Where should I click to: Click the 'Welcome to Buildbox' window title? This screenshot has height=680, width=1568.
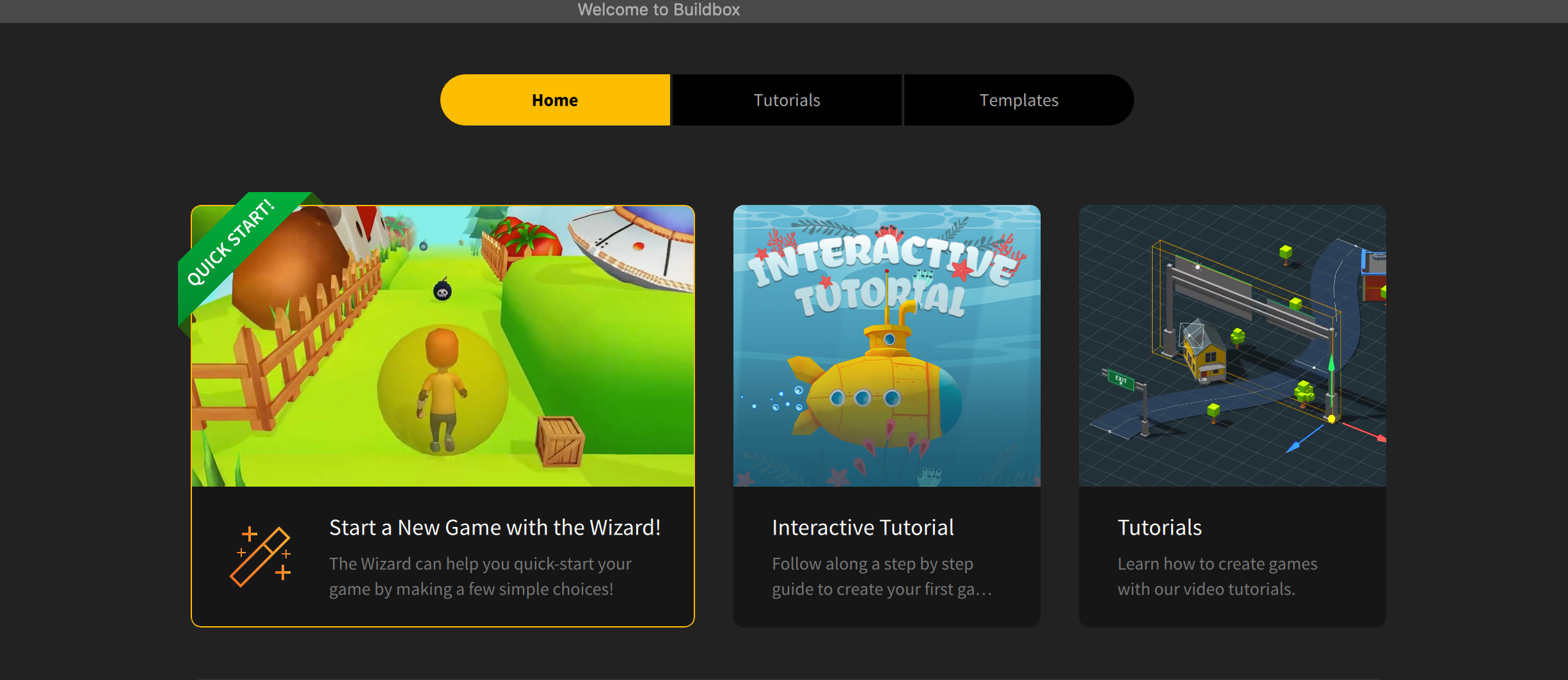[659, 10]
